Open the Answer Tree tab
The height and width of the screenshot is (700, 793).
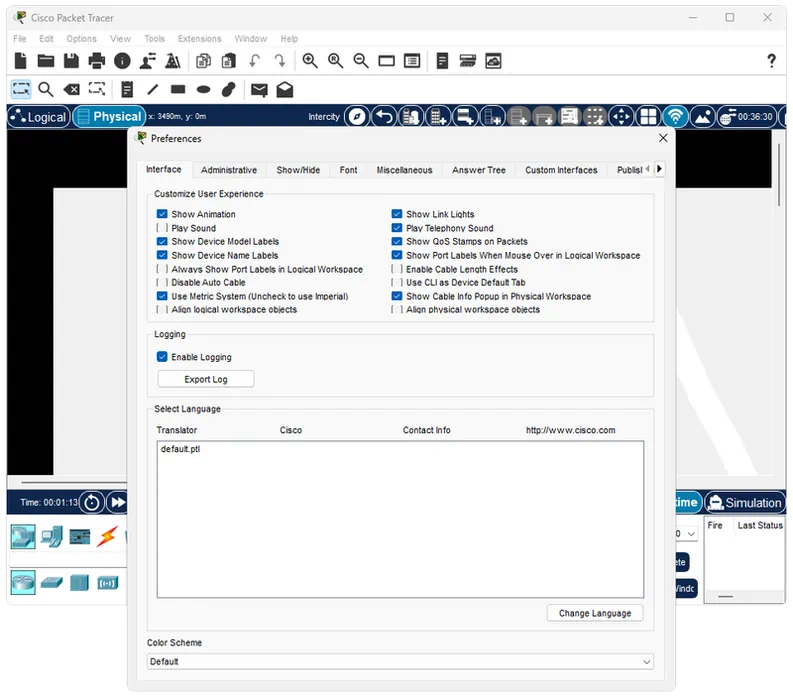pyautogui.click(x=479, y=170)
